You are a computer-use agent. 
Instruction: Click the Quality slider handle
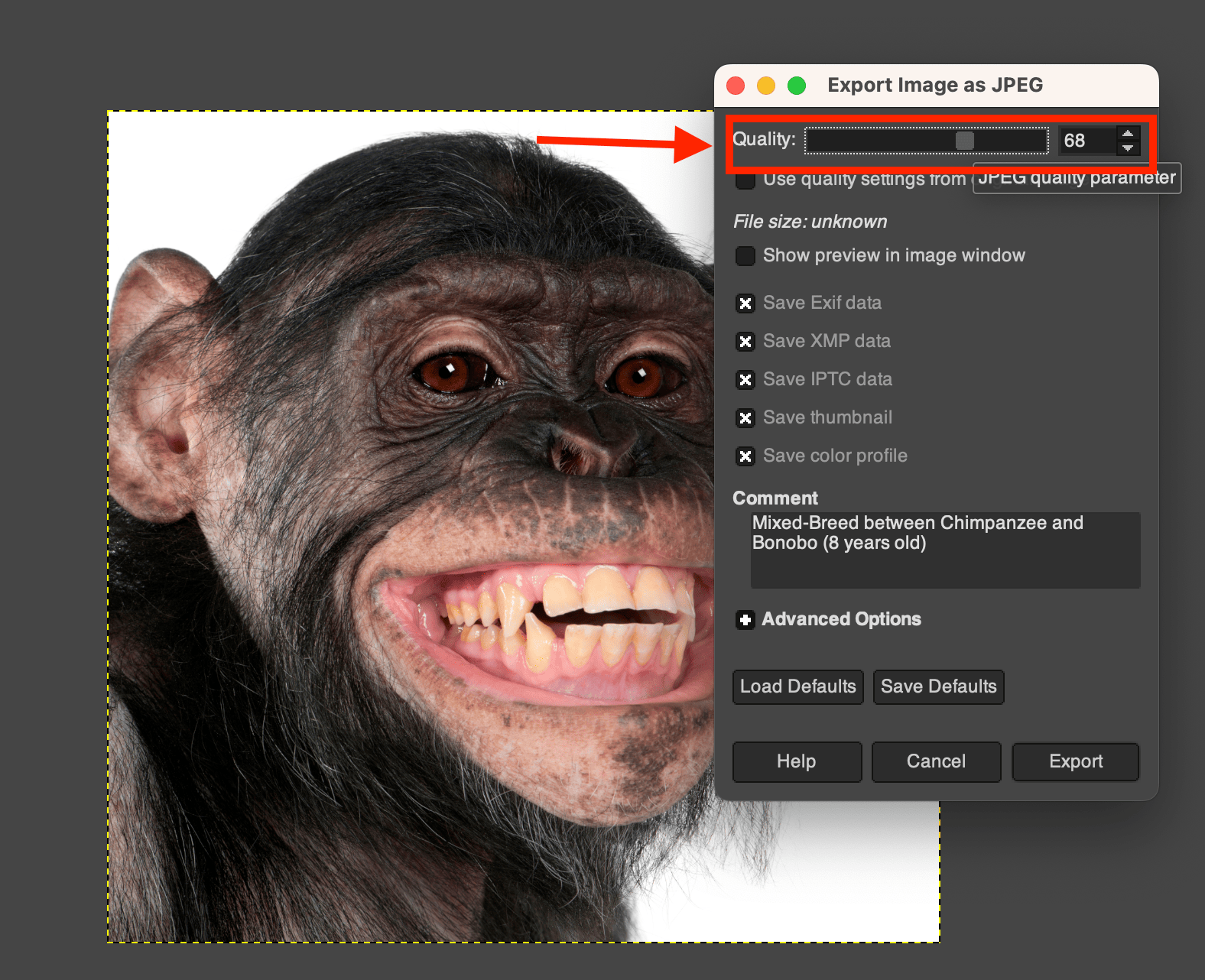pyautogui.click(x=965, y=141)
